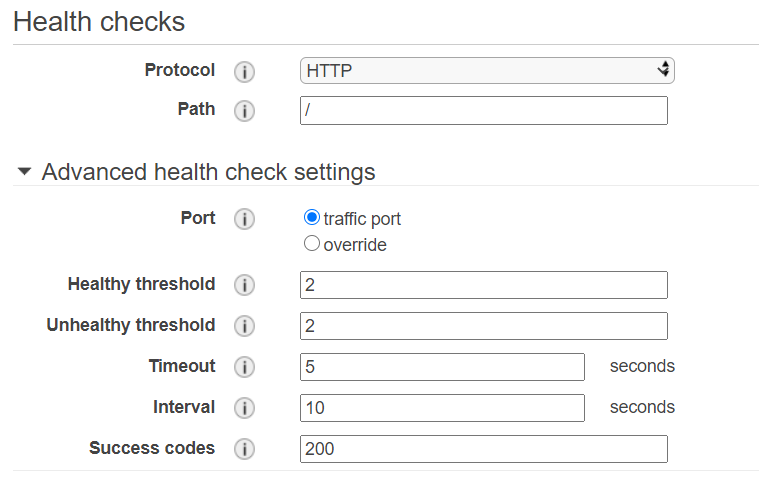Screen dimensions: 759x493
Task: Click the Advanced health check settings heading
Action: click(208, 172)
